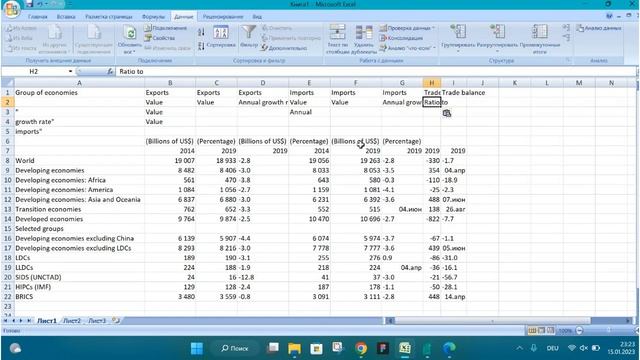
Task: Click the paste options icon near H3
Action: [447, 113]
